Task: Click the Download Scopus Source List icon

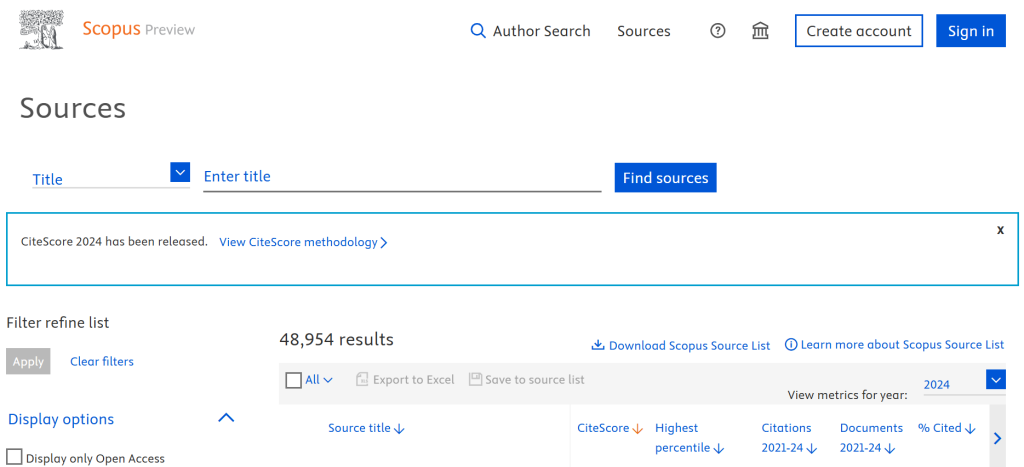Action: click(x=598, y=345)
